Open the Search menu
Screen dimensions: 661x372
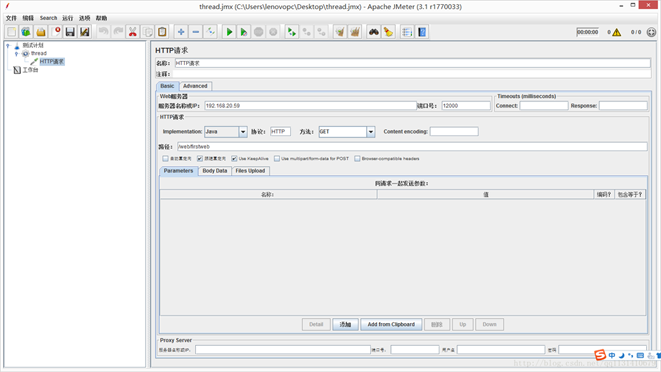coord(48,18)
